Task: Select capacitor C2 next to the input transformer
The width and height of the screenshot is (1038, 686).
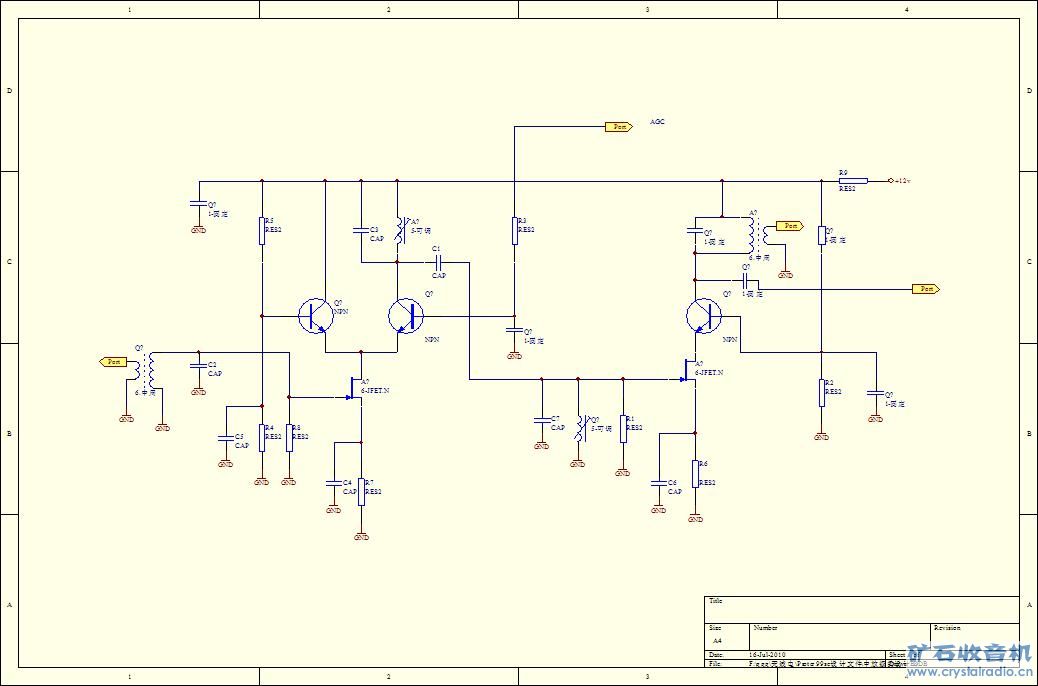Action: coord(199,365)
